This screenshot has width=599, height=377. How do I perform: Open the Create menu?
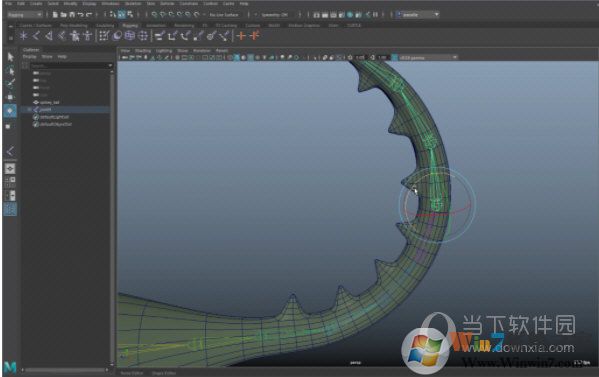click(x=36, y=3)
